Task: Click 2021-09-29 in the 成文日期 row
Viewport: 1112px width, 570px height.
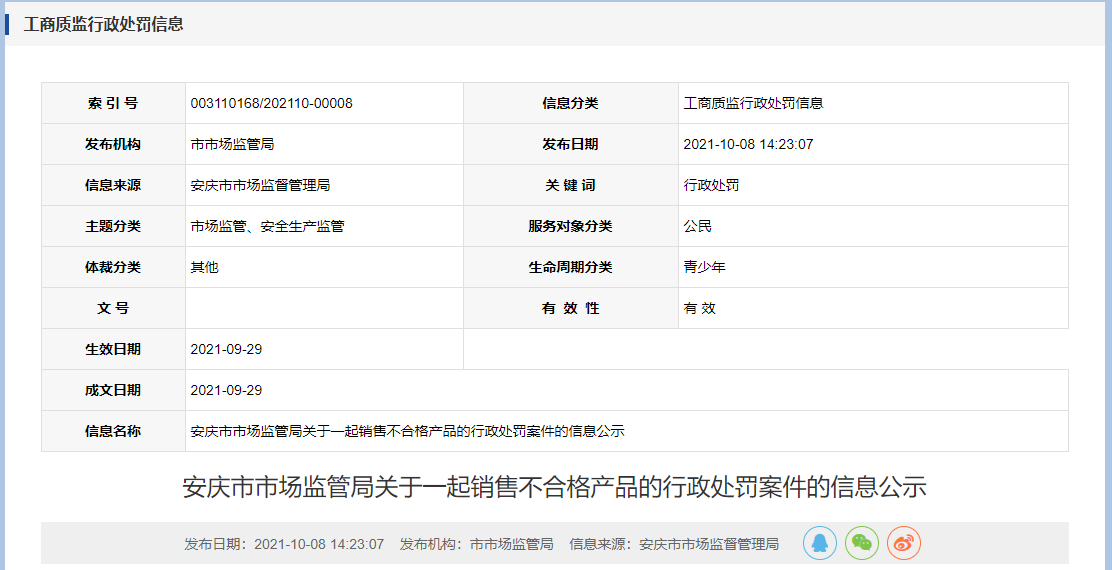Action: tap(227, 391)
